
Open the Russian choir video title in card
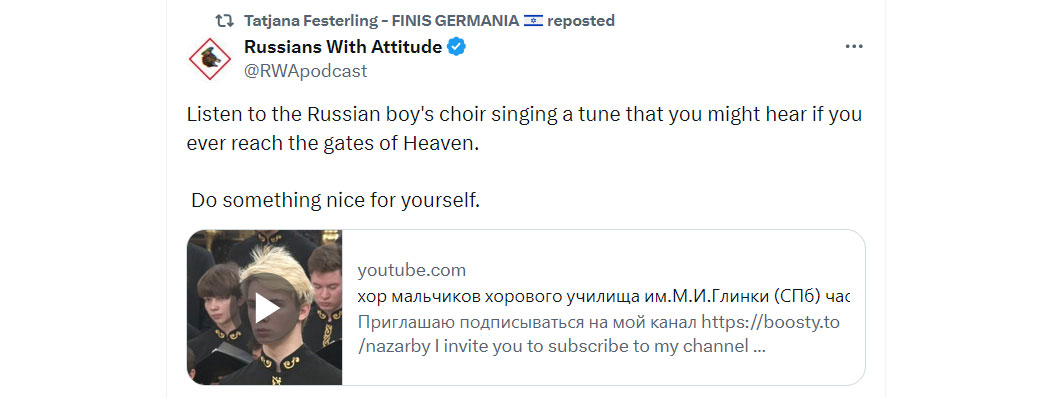(x=604, y=297)
